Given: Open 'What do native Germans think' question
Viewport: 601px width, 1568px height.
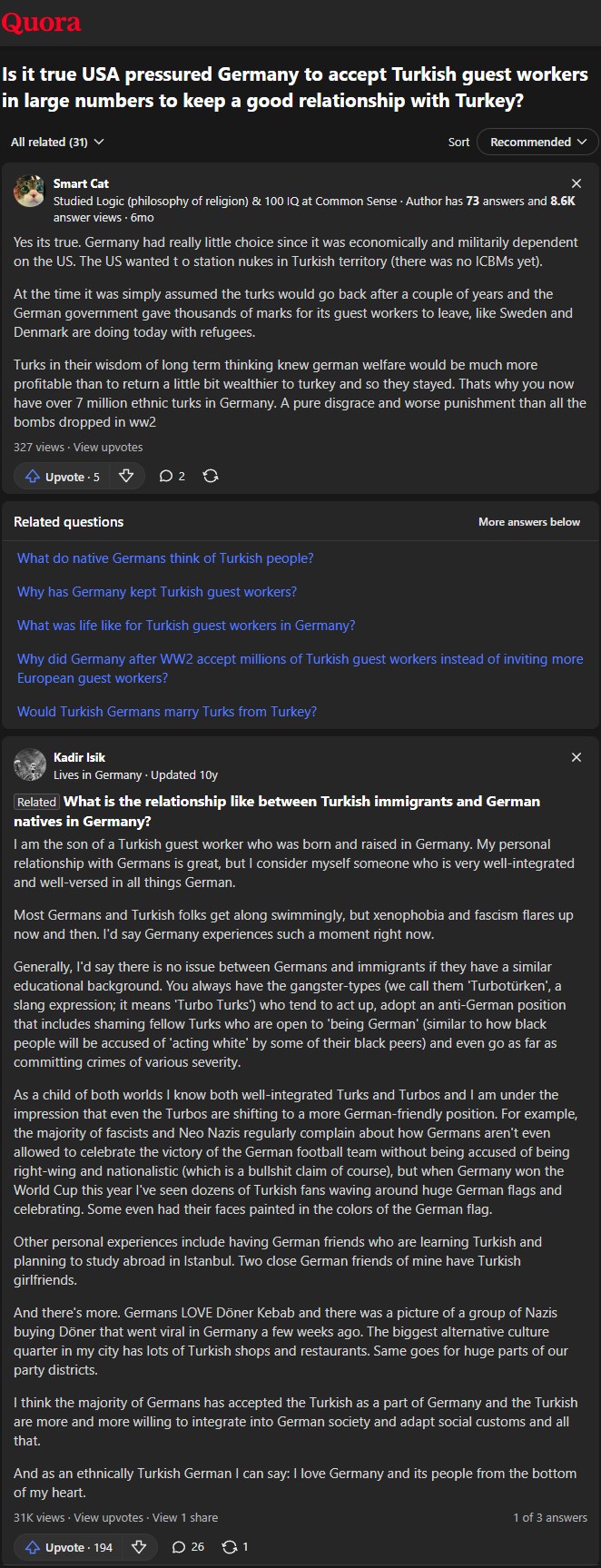Looking at the screenshot, I should (165, 558).
